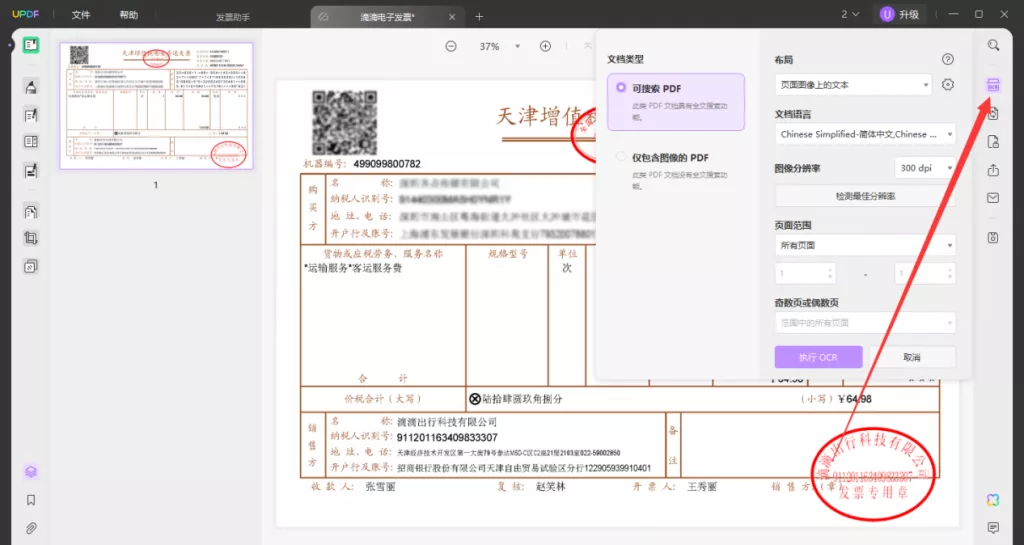
Task: Open the zoom level 37% dropdown arrow
Action: [x=517, y=46]
